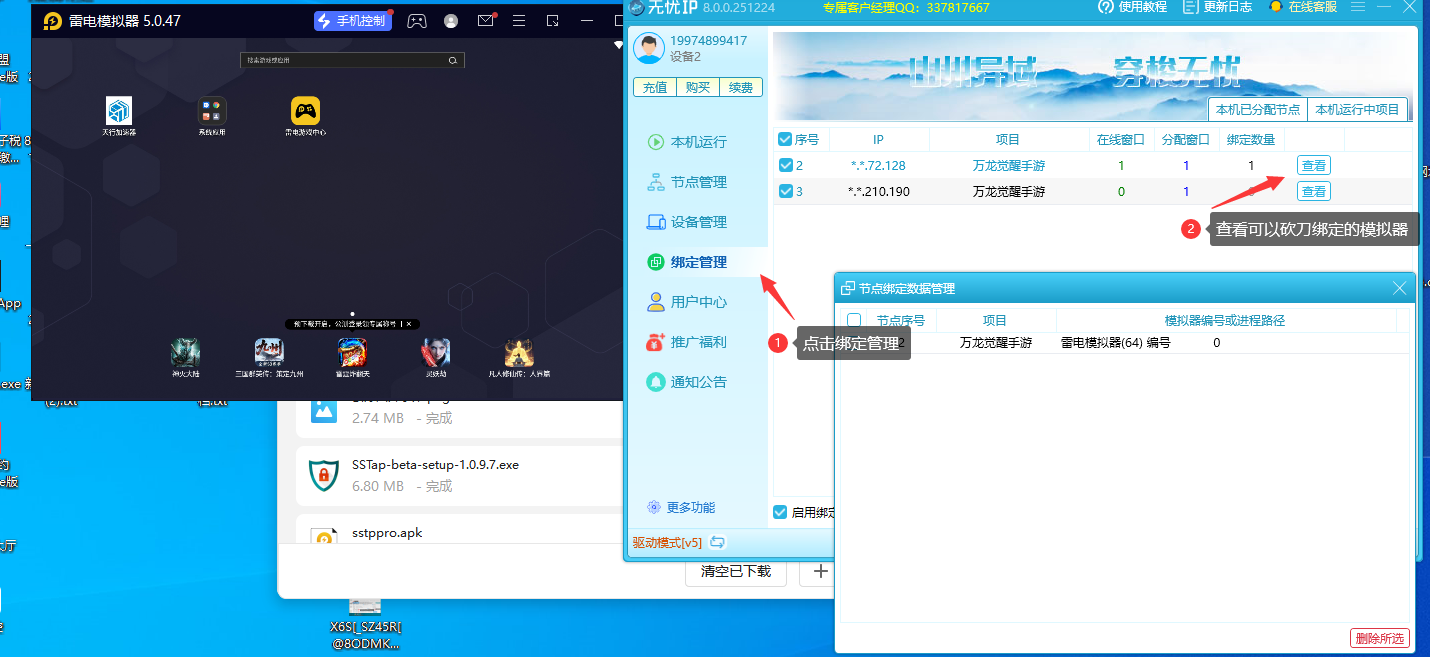Open the gamepad keymapping icon in emulator title bar
Image resolution: width=1430 pixels, height=657 pixels.
[417, 20]
